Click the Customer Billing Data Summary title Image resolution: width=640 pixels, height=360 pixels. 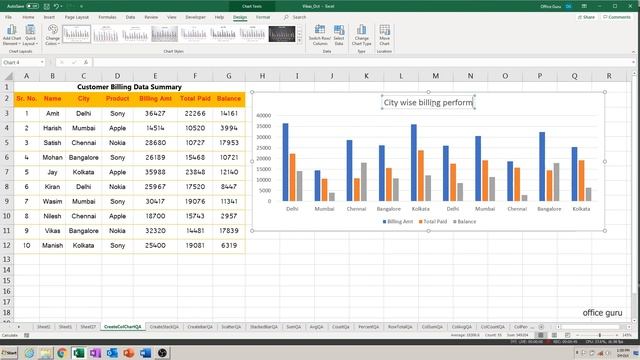129,87
